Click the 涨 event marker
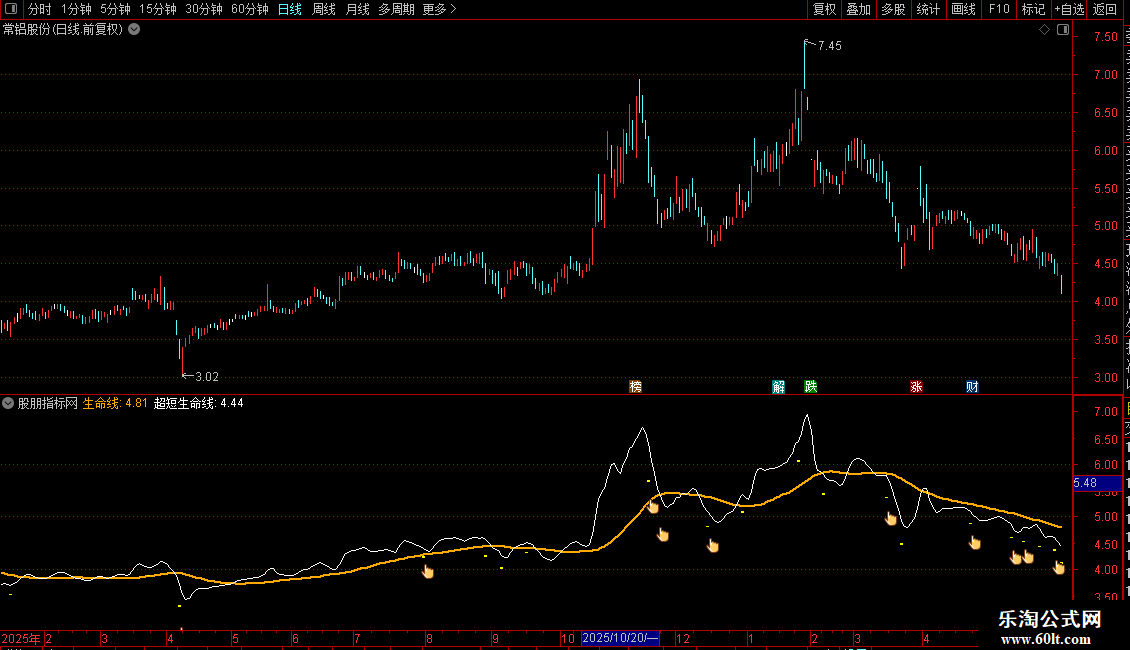 tap(916, 386)
